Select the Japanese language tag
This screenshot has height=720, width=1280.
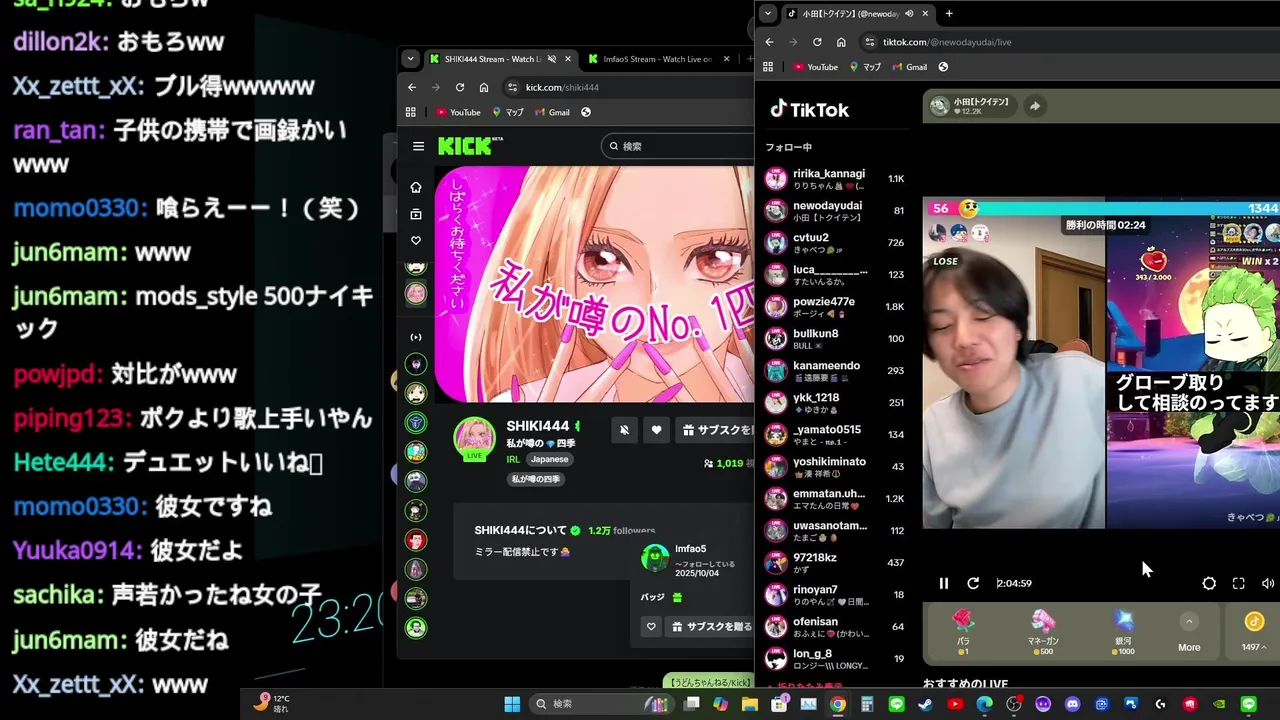coord(549,459)
